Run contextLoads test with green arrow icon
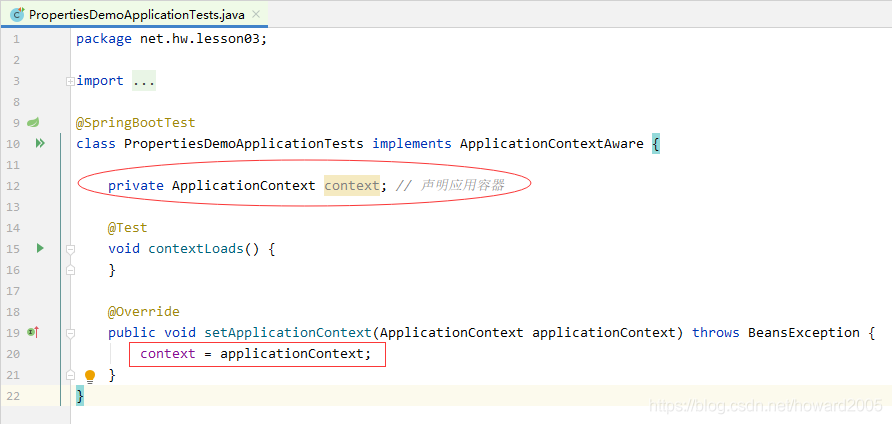The height and width of the screenshot is (424, 892). [40, 248]
